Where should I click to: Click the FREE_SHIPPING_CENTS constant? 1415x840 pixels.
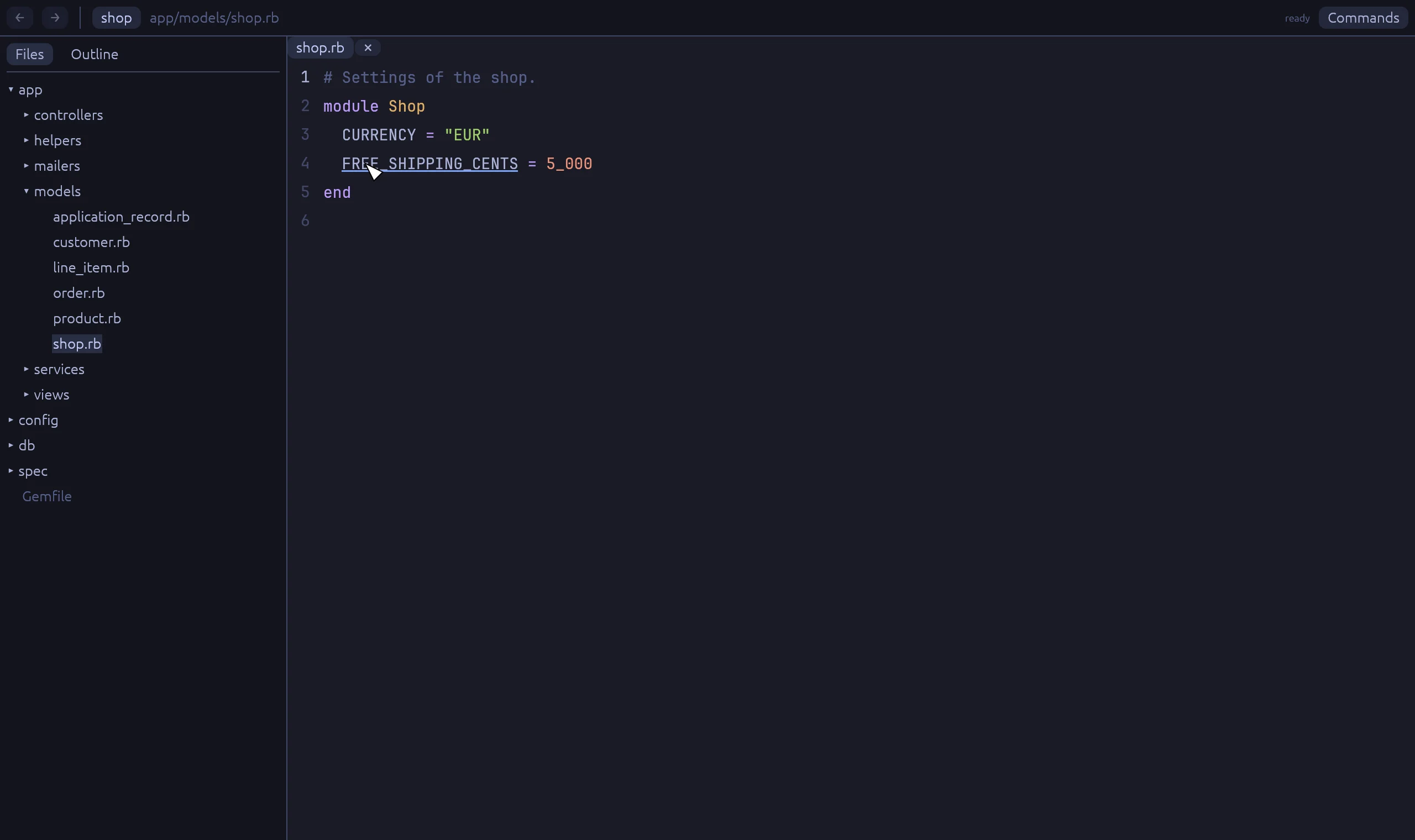click(429, 164)
